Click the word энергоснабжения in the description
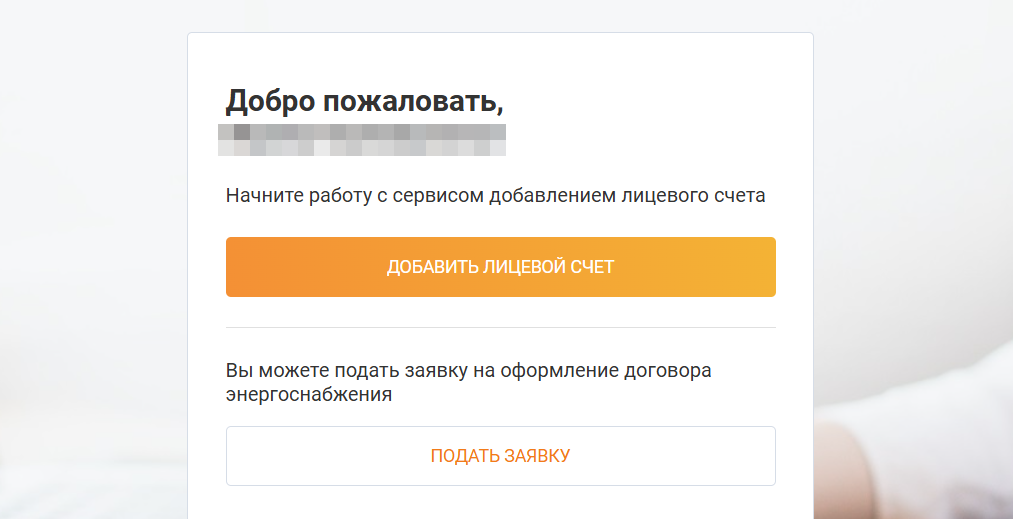 (308, 394)
